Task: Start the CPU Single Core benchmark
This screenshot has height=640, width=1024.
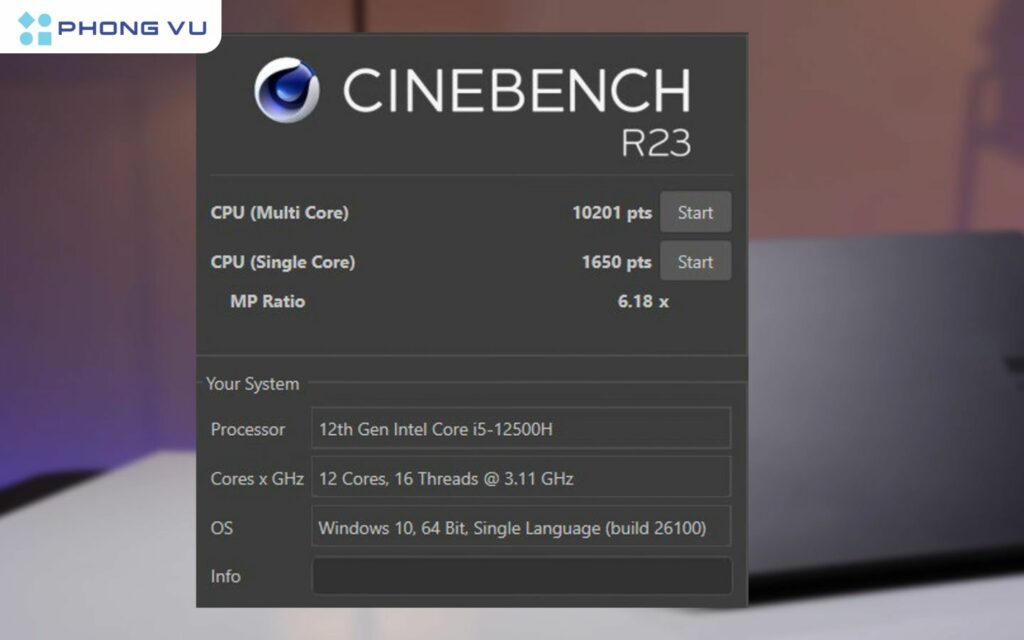Action: pos(696,261)
